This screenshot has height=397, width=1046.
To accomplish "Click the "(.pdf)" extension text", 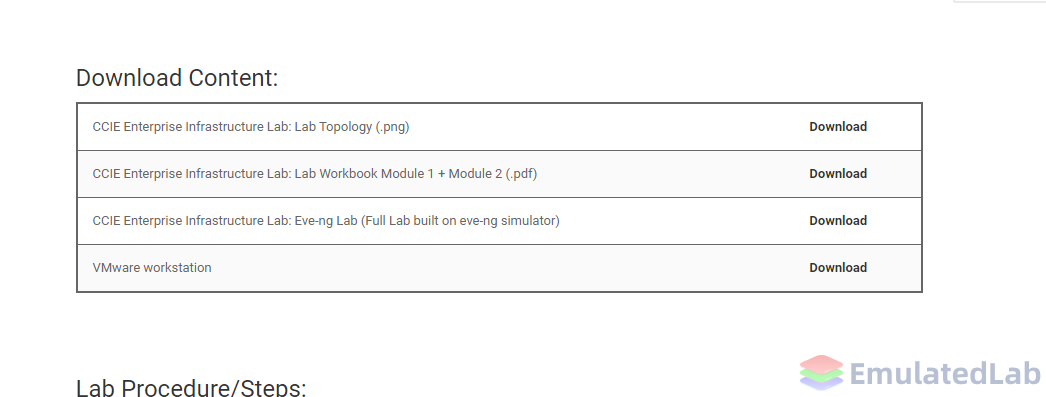I will [x=521, y=173].
